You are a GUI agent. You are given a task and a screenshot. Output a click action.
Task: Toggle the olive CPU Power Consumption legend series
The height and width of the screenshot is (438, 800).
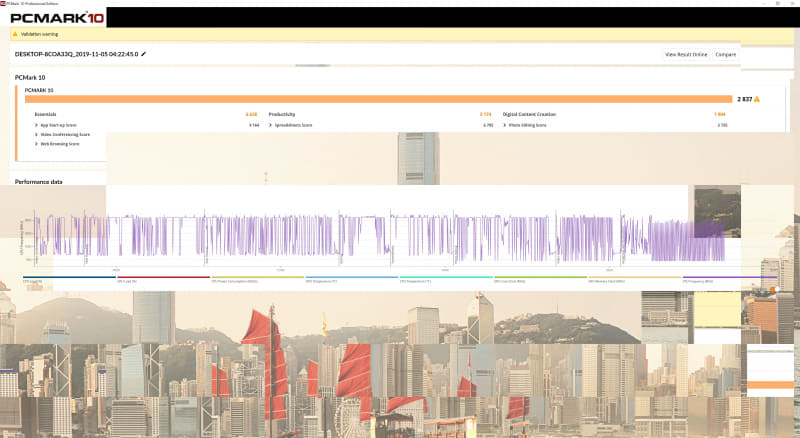click(x=258, y=279)
